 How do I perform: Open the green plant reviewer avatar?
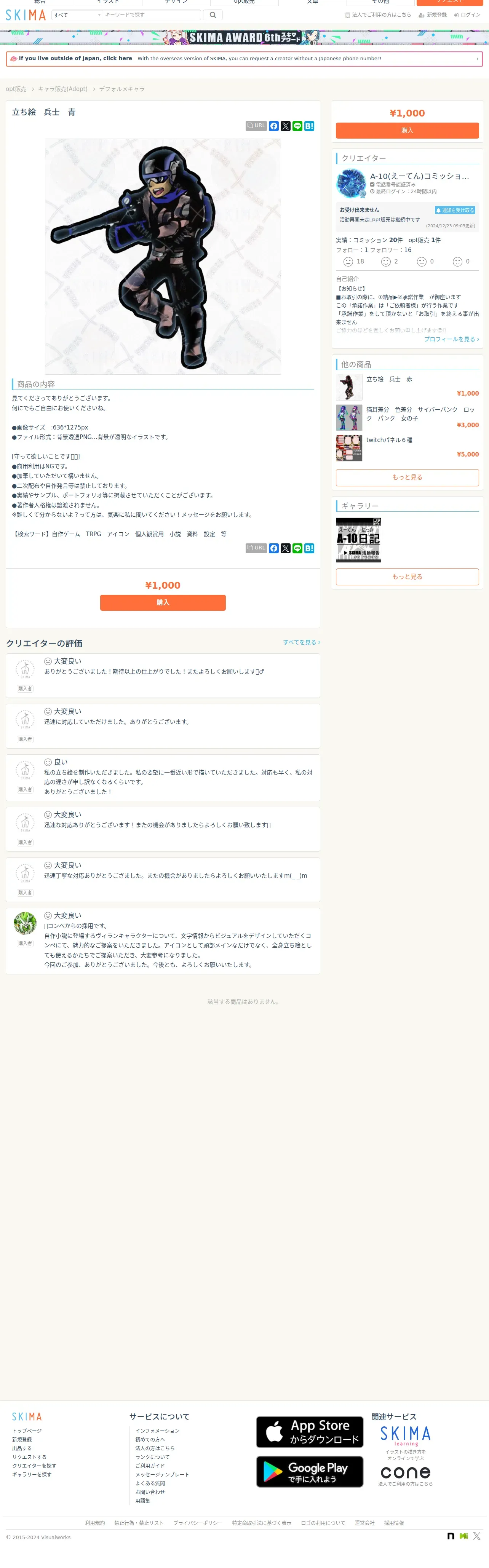coord(25,923)
